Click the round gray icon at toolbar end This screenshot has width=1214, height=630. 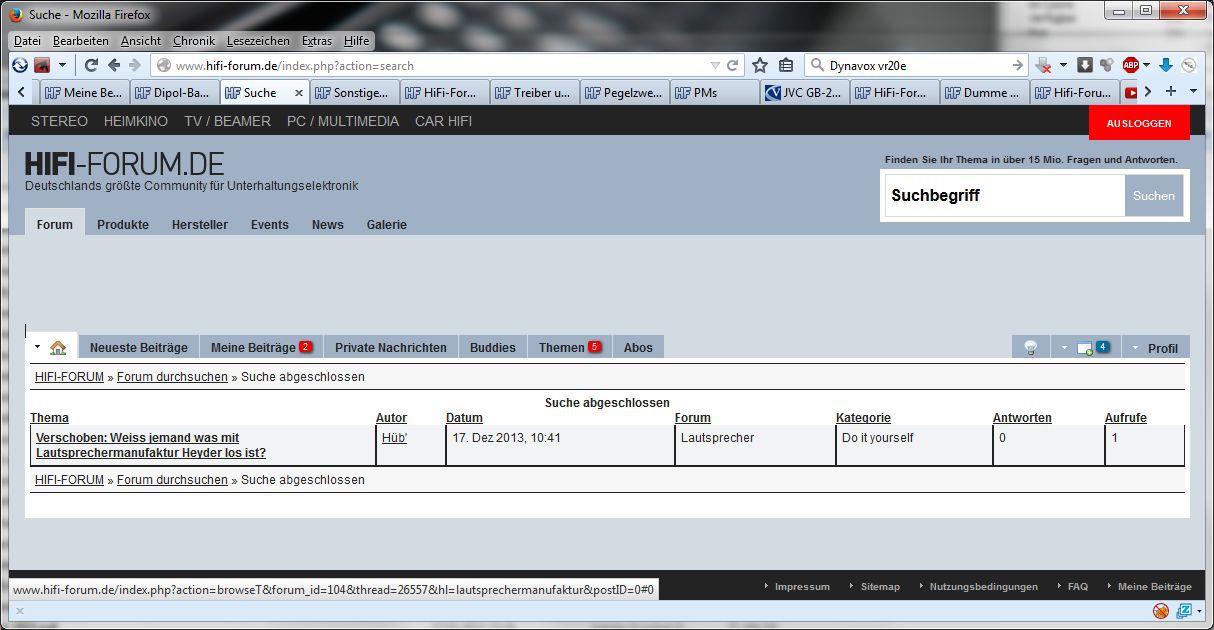1188,65
